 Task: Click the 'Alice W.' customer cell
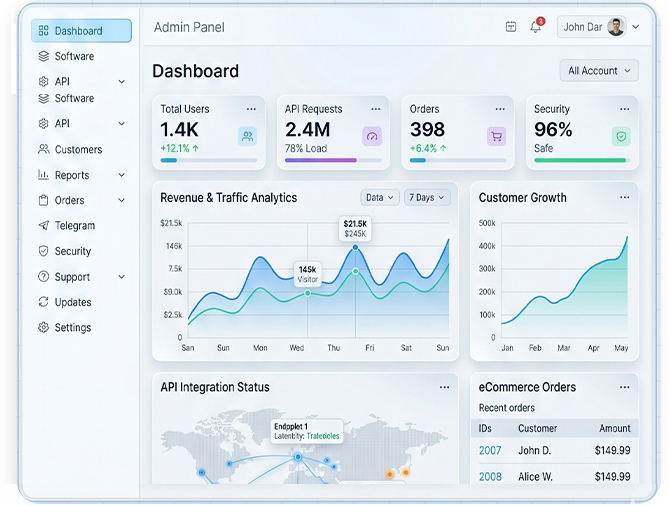pyautogui.click(x=535, y=477)
